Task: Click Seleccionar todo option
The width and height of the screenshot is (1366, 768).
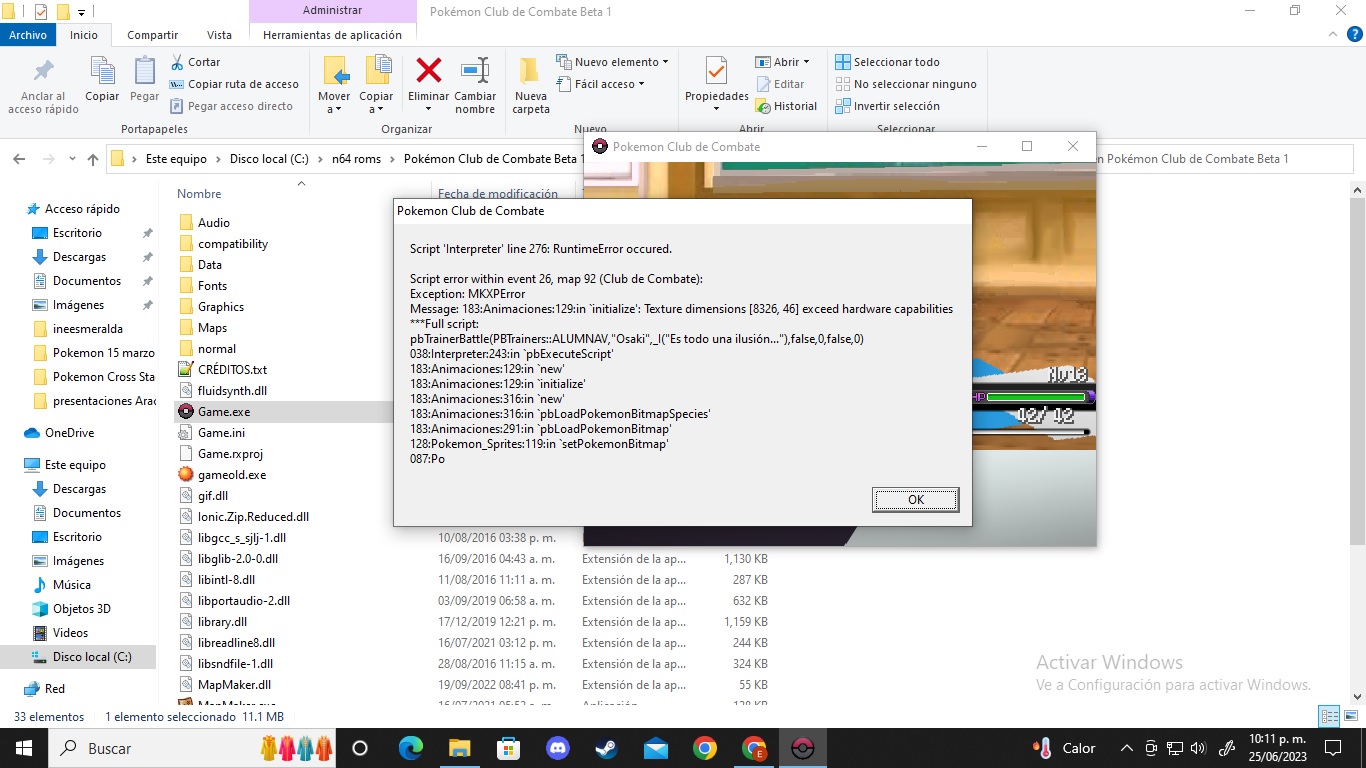Action: coord(888,62)
